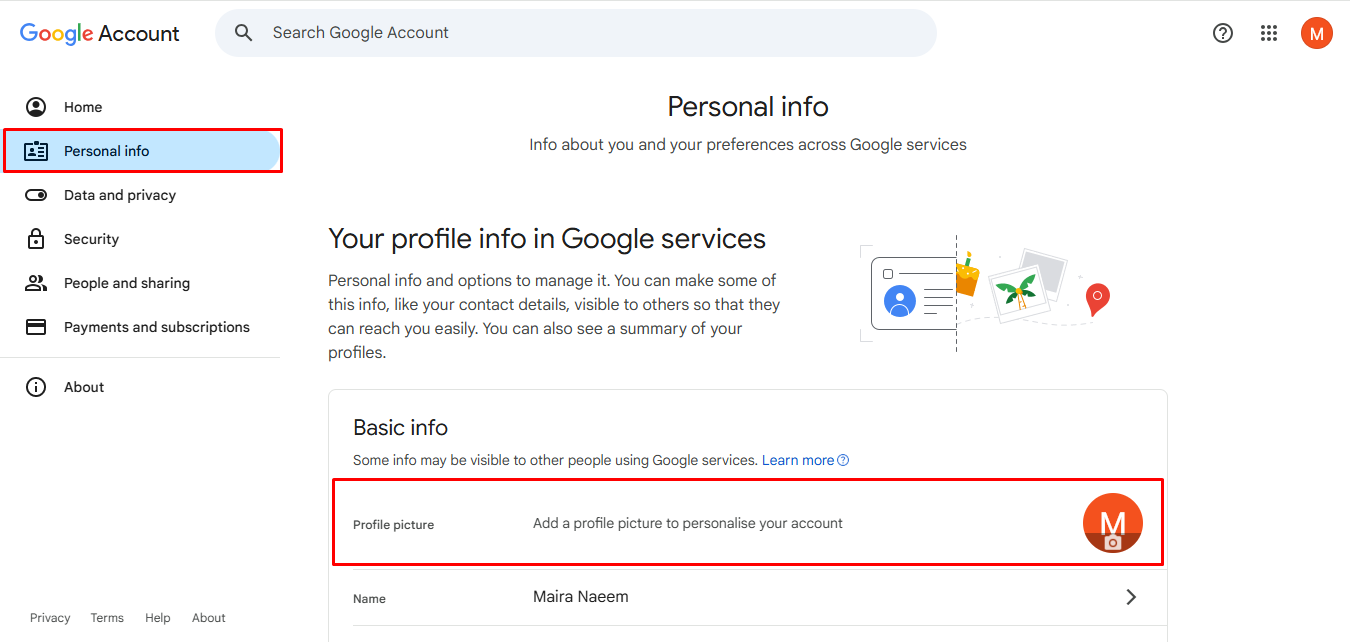Click the Data and privacy icon
This screenshot has height=642, width=1350.
tap(36, 194)
